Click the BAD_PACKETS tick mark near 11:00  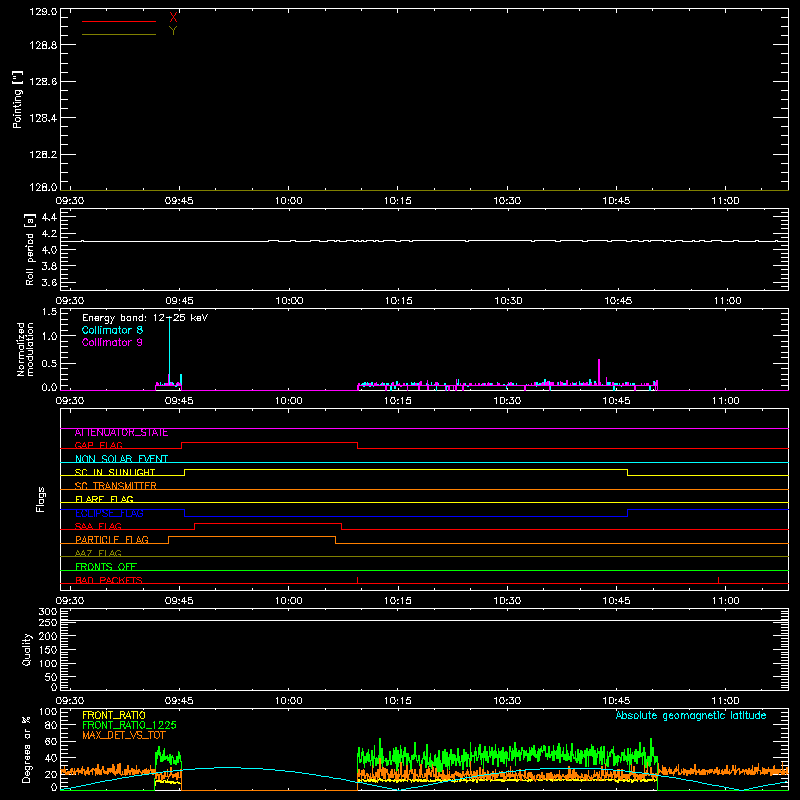coord(718,580)
